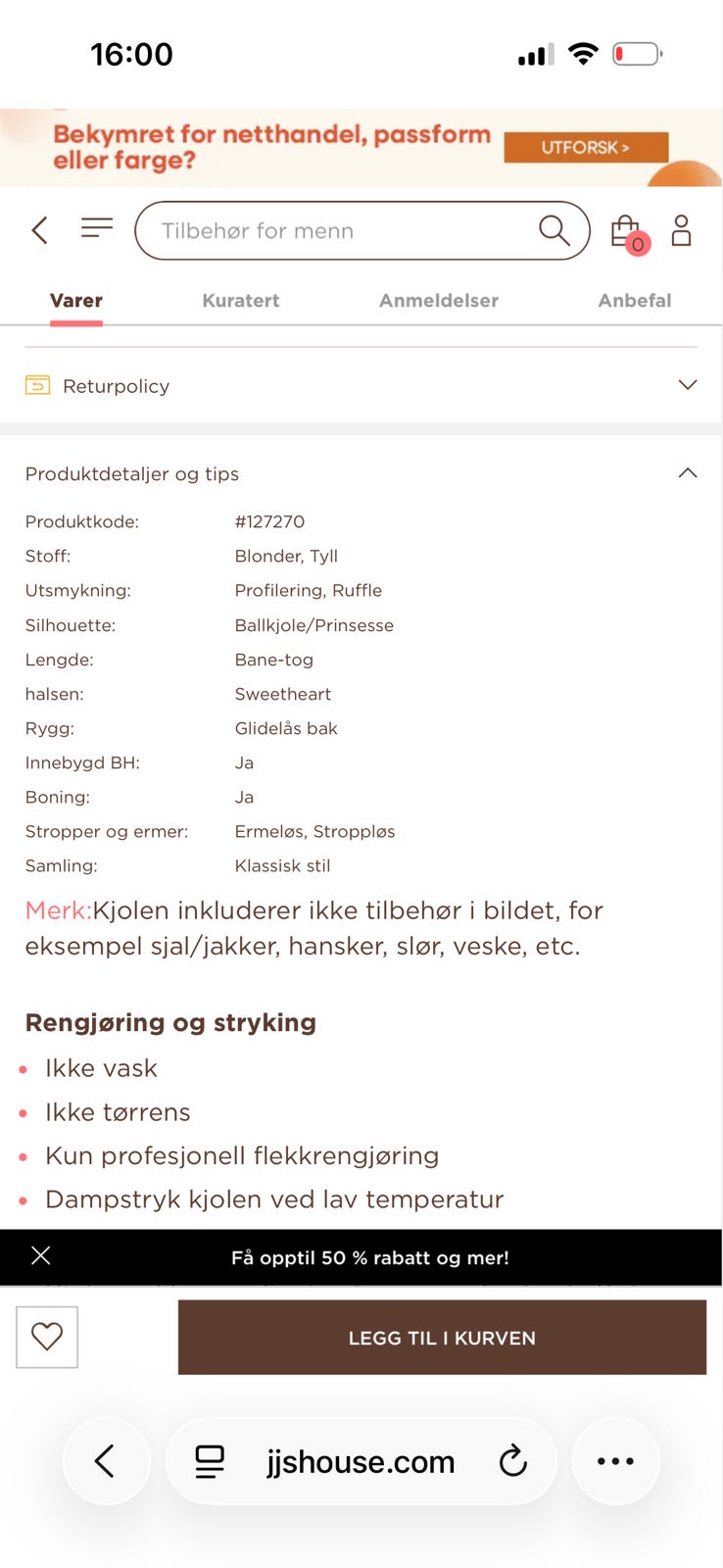Viewport: 723px width, 1568px height.
Task: Tap the UTFORSK banner button
Action: point(586,147)
